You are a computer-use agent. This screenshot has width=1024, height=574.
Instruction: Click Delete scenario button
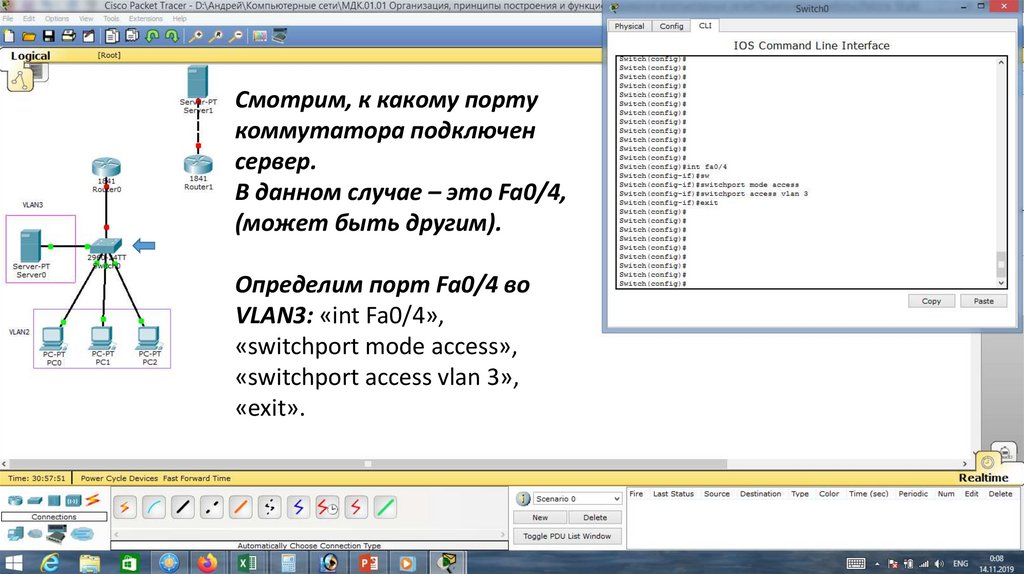coord(595,517)
